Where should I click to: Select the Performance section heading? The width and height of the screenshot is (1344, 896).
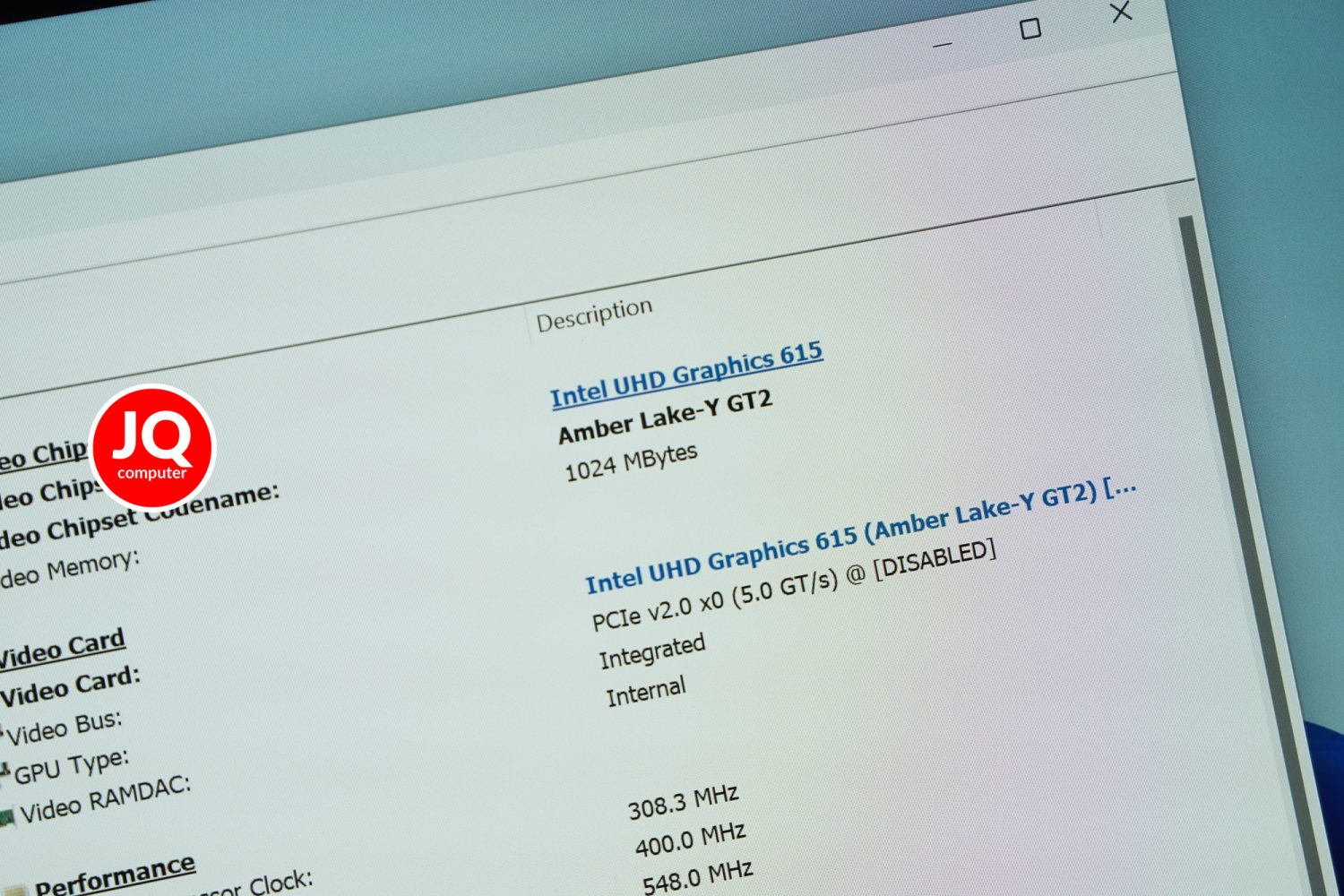pos(115,875)
